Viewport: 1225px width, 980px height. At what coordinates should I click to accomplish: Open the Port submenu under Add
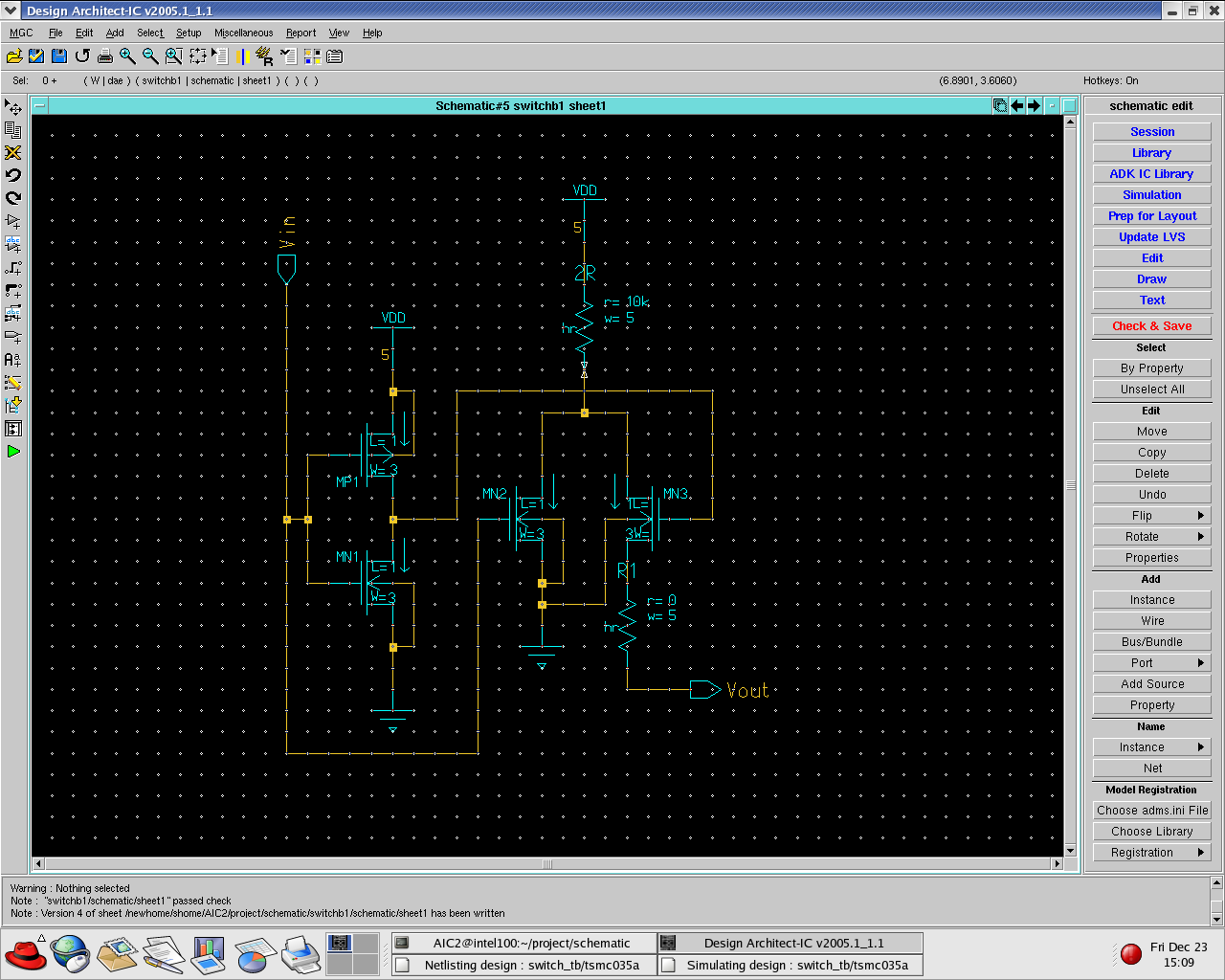[1151, 663]
